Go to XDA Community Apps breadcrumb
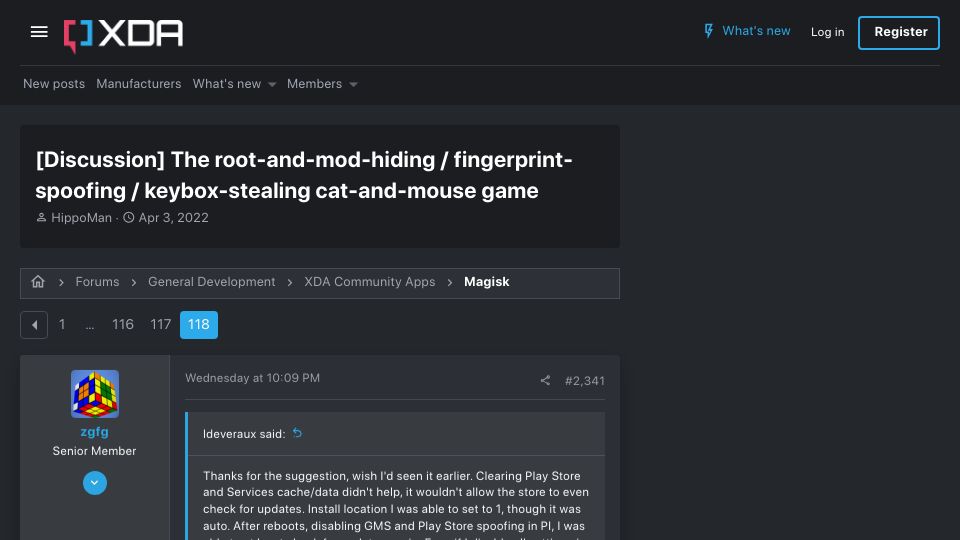This screenshot has height=540, width=960. click(370, 282)
